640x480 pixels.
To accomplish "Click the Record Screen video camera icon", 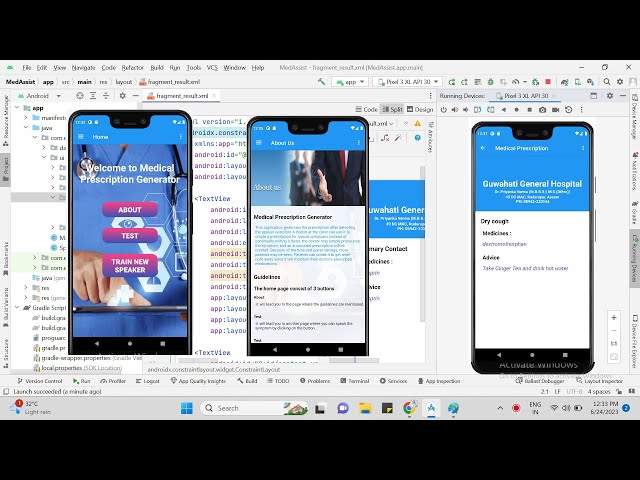I will point(556,110).
